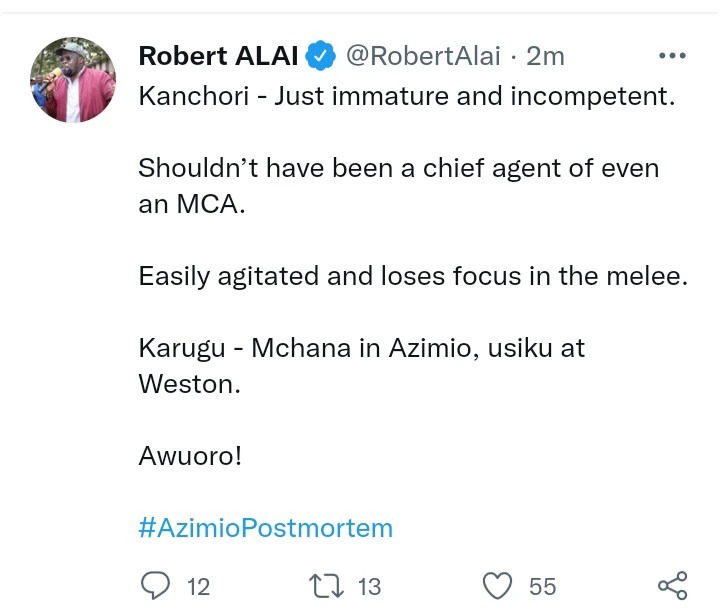The height and width of the screenshot is (614, 720).
Task: Click the word Awuoro! in the tweet
Action: 190,456
